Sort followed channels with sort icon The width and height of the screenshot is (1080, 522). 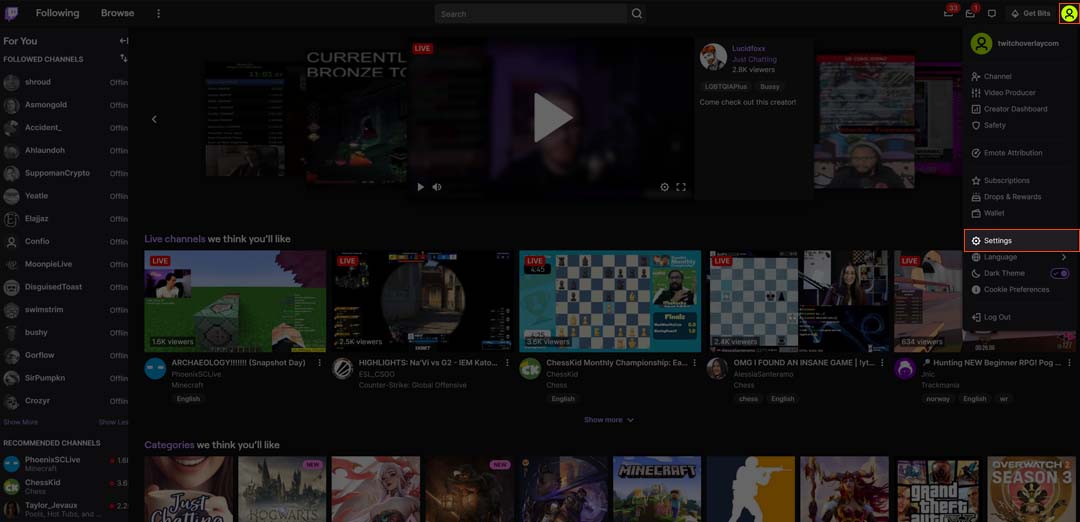click(x=124, y=59)
